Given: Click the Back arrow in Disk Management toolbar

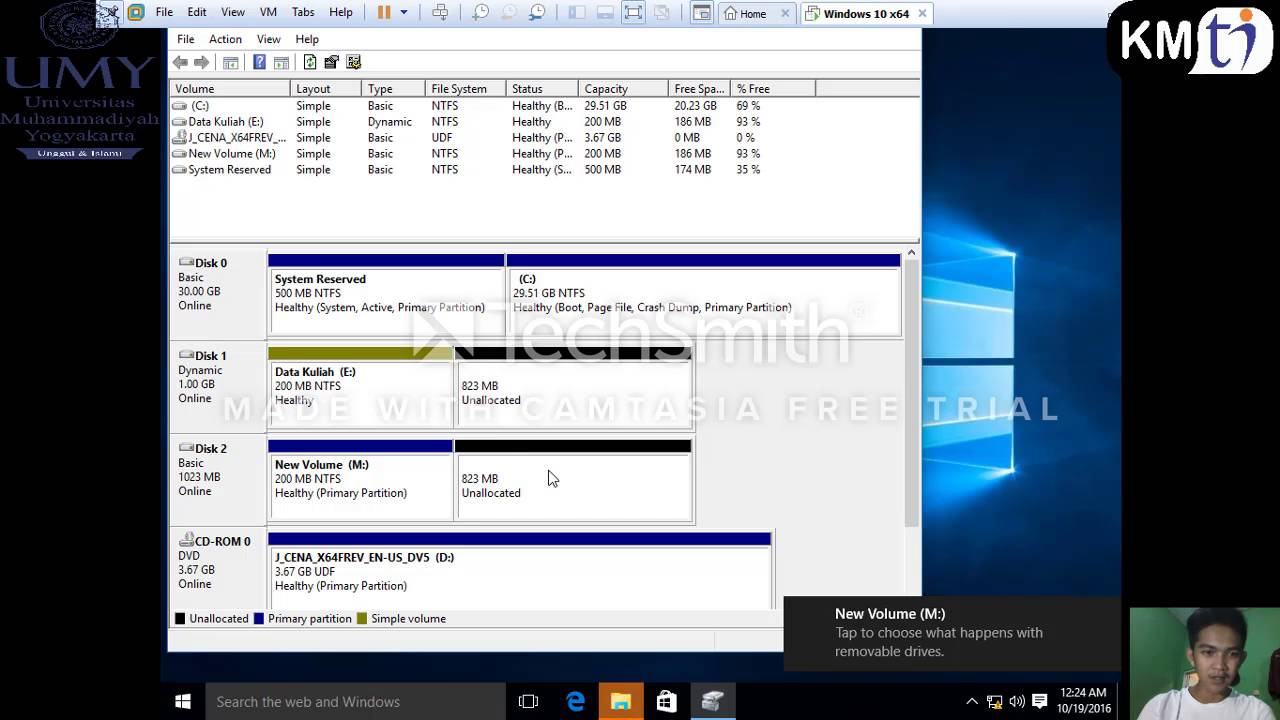Looking at the screenshot, I should 180,62.
